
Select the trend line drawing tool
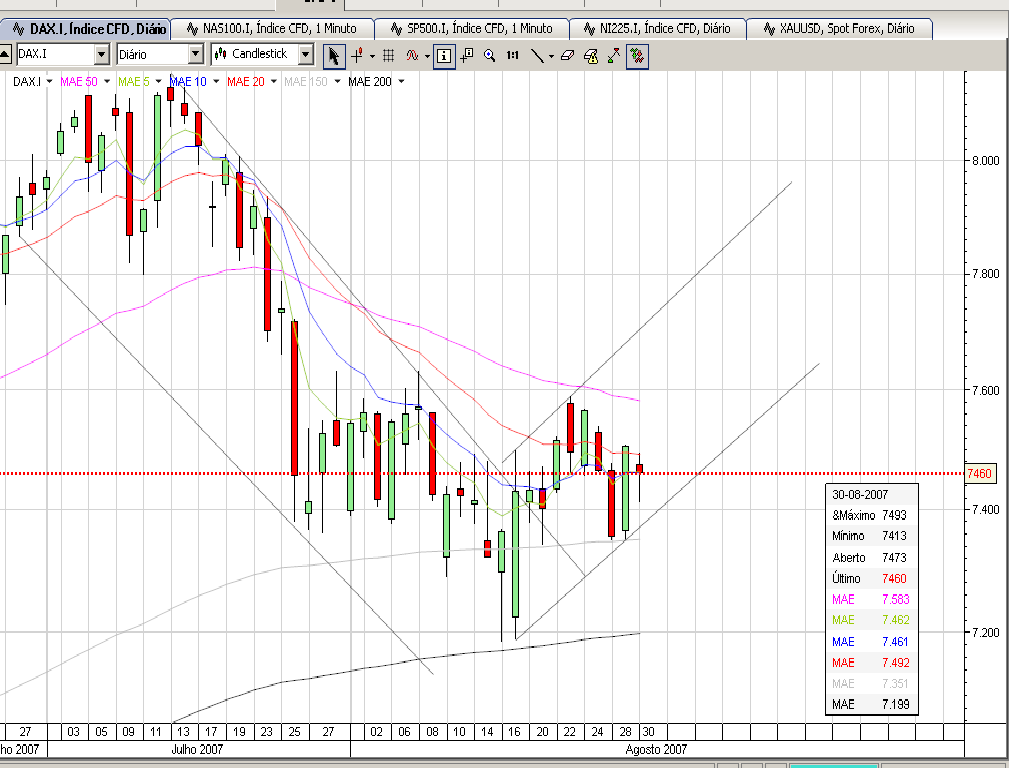coord(537,56)
